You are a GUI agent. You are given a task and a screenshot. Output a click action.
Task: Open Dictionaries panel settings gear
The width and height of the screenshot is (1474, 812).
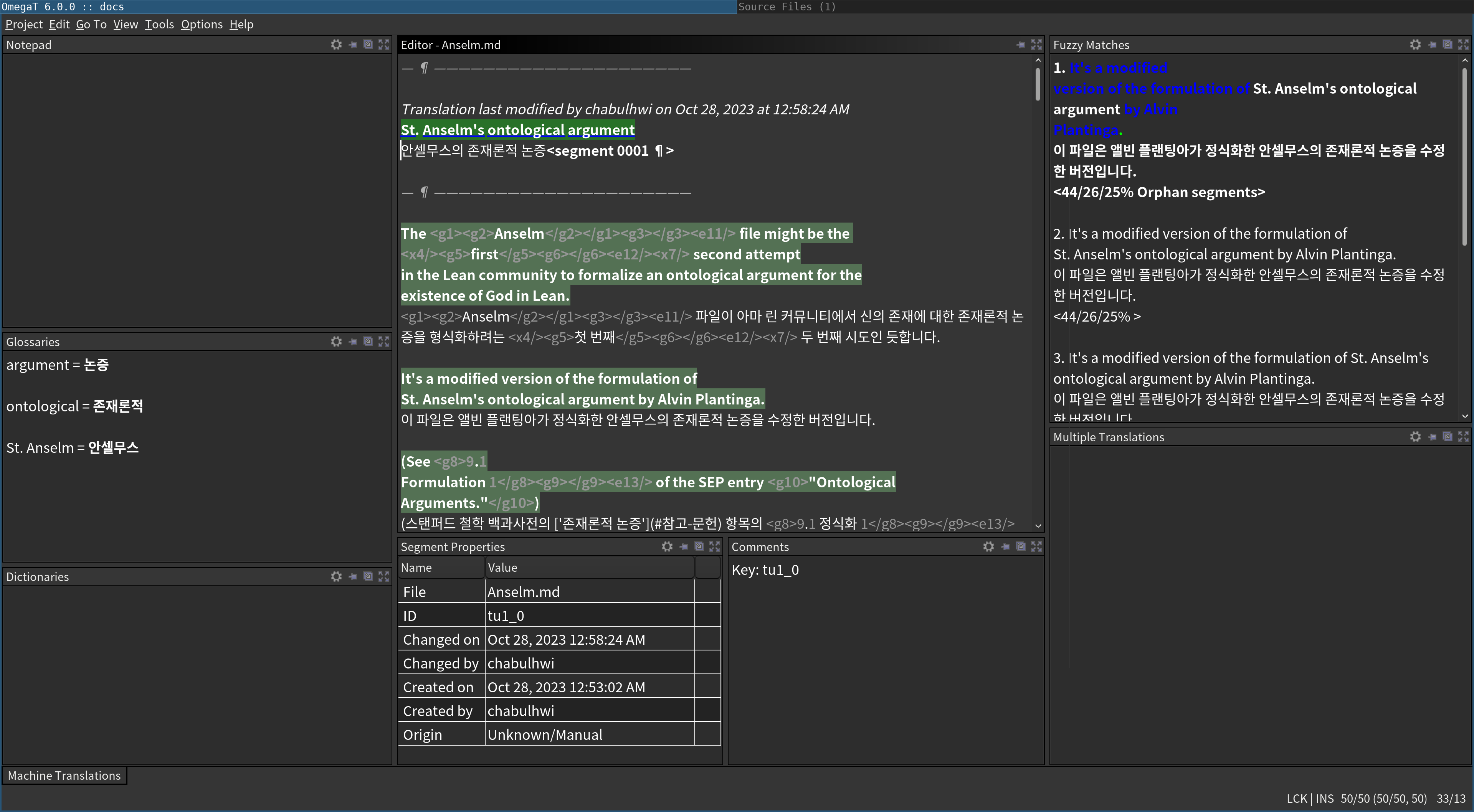pos(336,576)
